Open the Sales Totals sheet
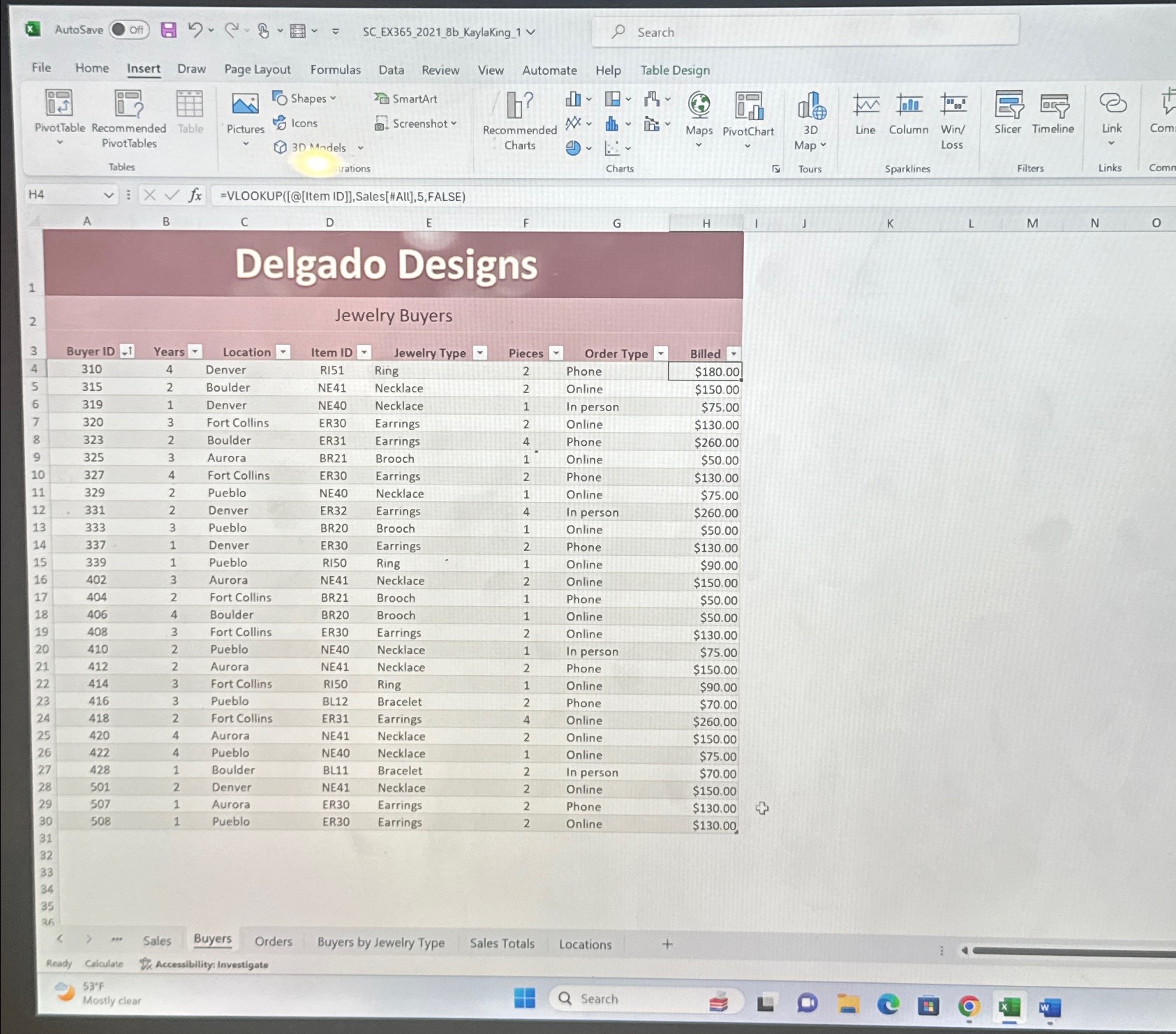 (x=502, y=943)
